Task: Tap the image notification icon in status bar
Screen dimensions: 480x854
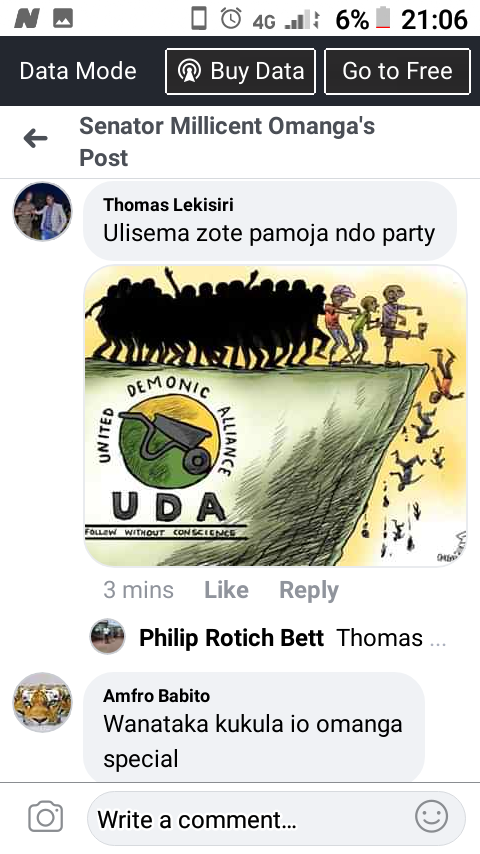Action: [63, 19]
